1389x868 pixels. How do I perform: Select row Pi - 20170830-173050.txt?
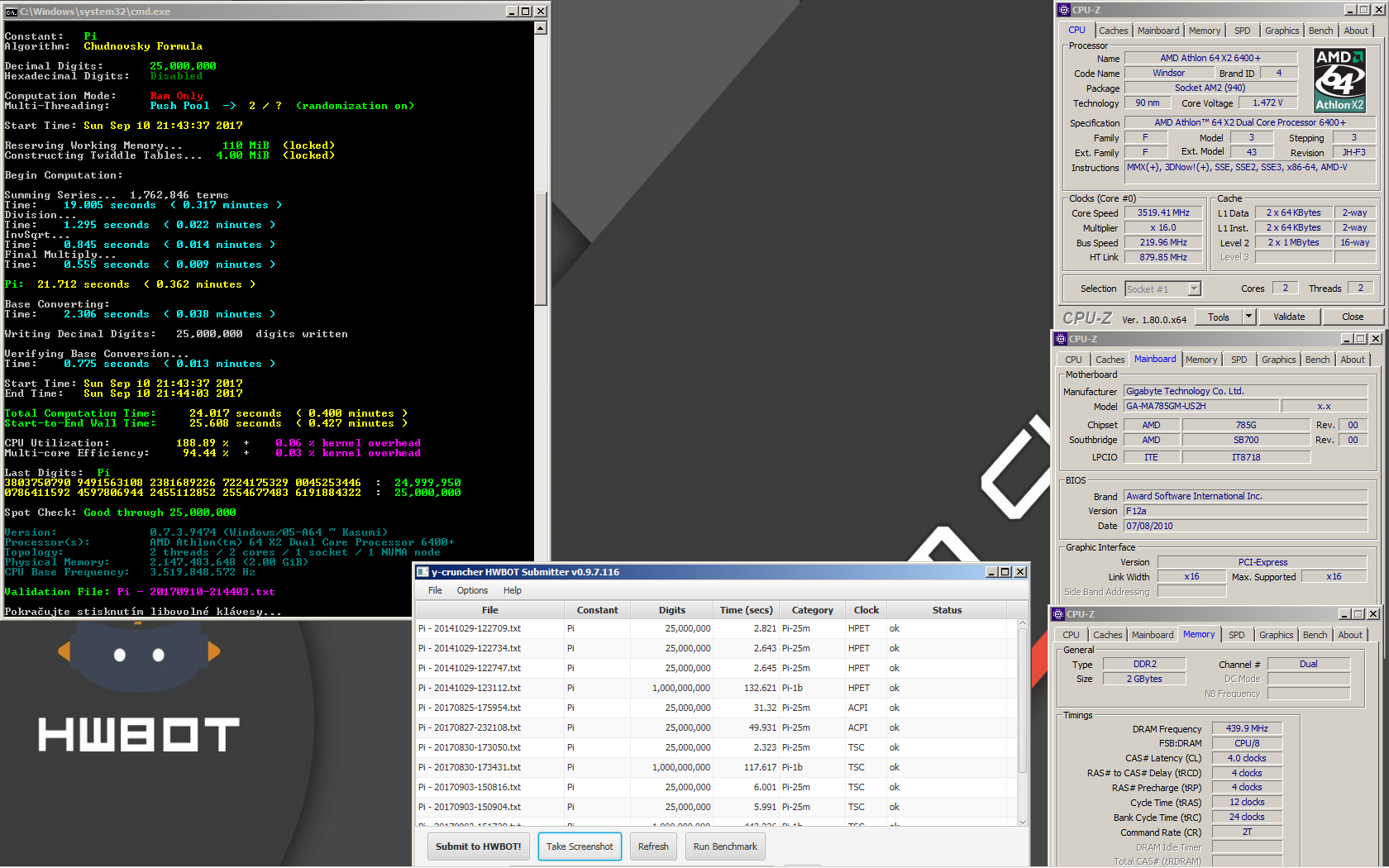pos(717,747)
